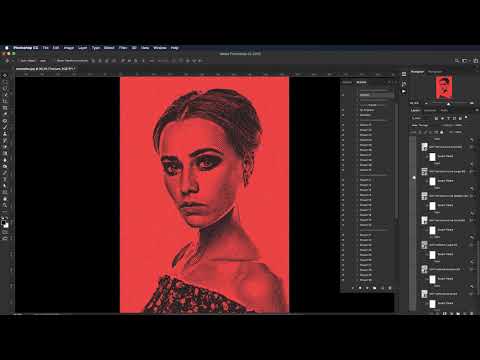
Task: Click the Actions panel vertical scrollbar
Action: point(396,160)
